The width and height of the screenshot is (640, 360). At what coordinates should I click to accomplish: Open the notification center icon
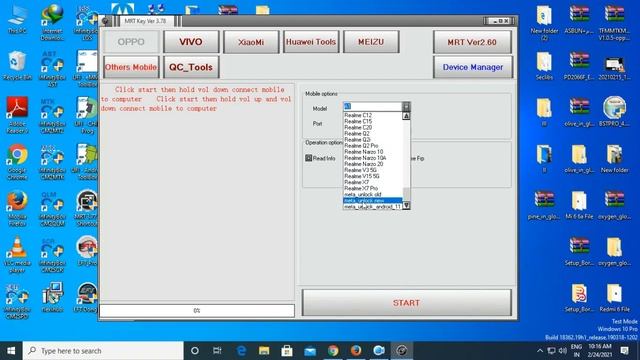click(624, 351)
